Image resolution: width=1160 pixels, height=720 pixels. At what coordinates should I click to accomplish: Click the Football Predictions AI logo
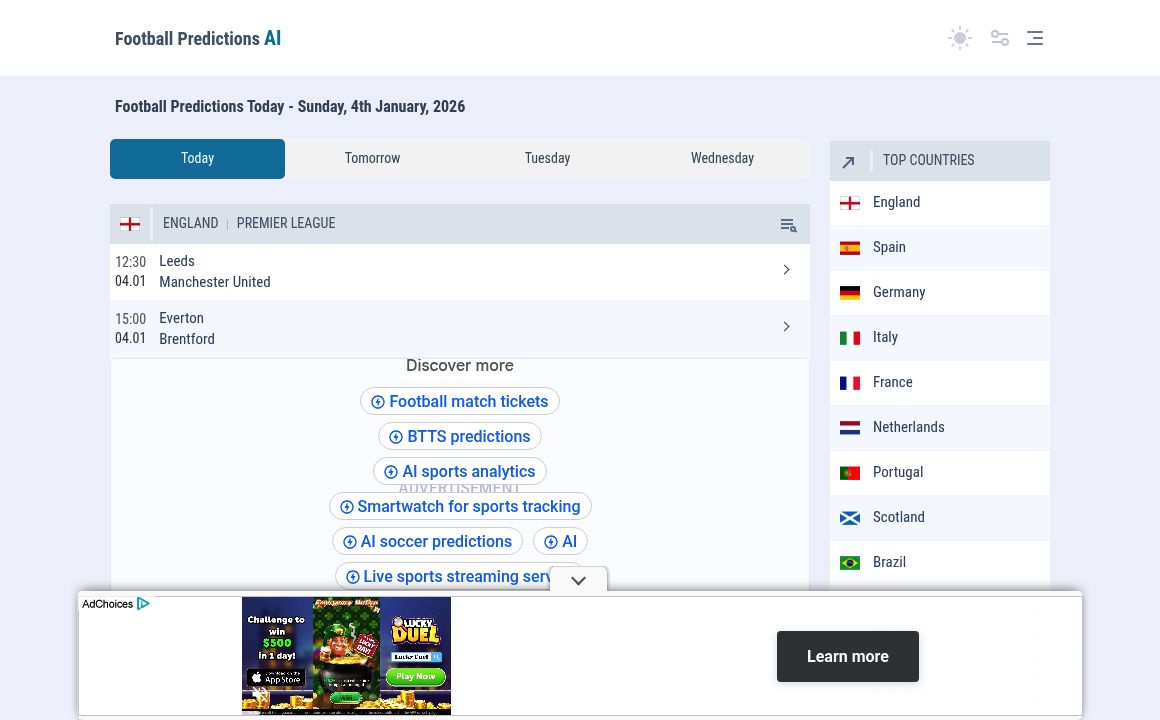pos(198,39)
